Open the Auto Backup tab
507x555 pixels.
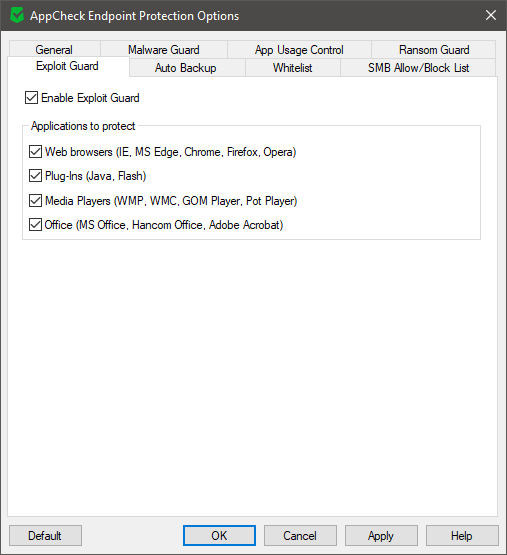pyautogui.click(x=186, y=68)
